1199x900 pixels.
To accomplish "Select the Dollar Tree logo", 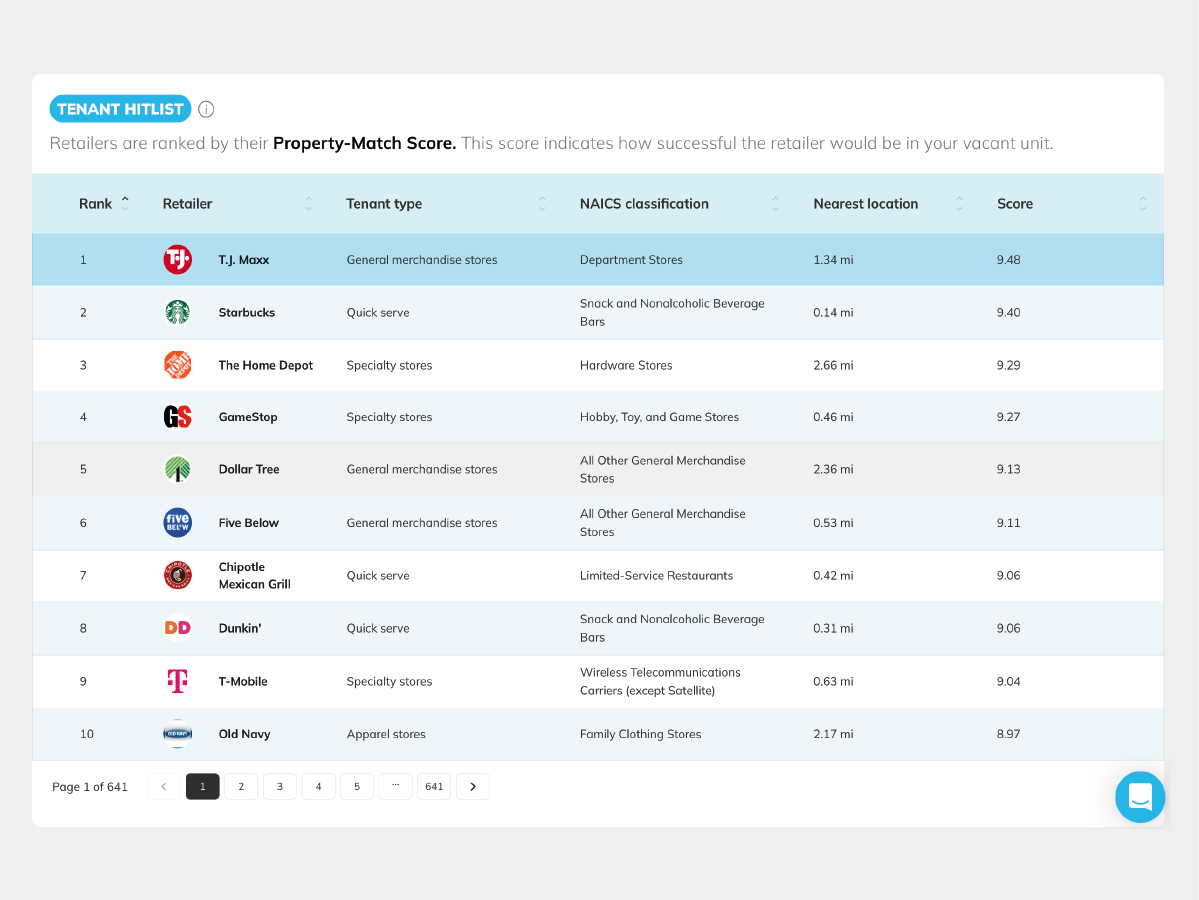I will (x=177, y=469).
